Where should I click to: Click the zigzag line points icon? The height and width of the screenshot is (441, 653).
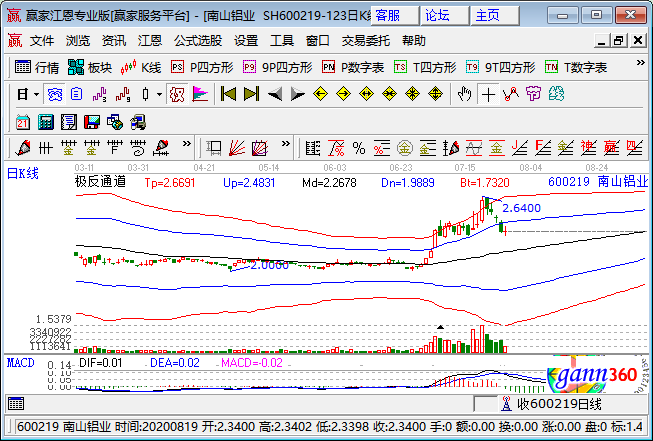tap(511, 94)
